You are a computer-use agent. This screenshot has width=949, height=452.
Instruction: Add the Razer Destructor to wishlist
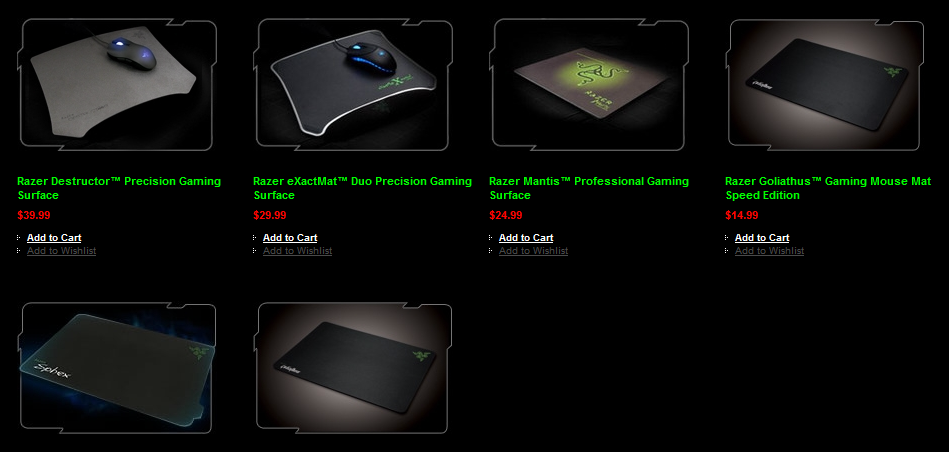coord(61,251)
